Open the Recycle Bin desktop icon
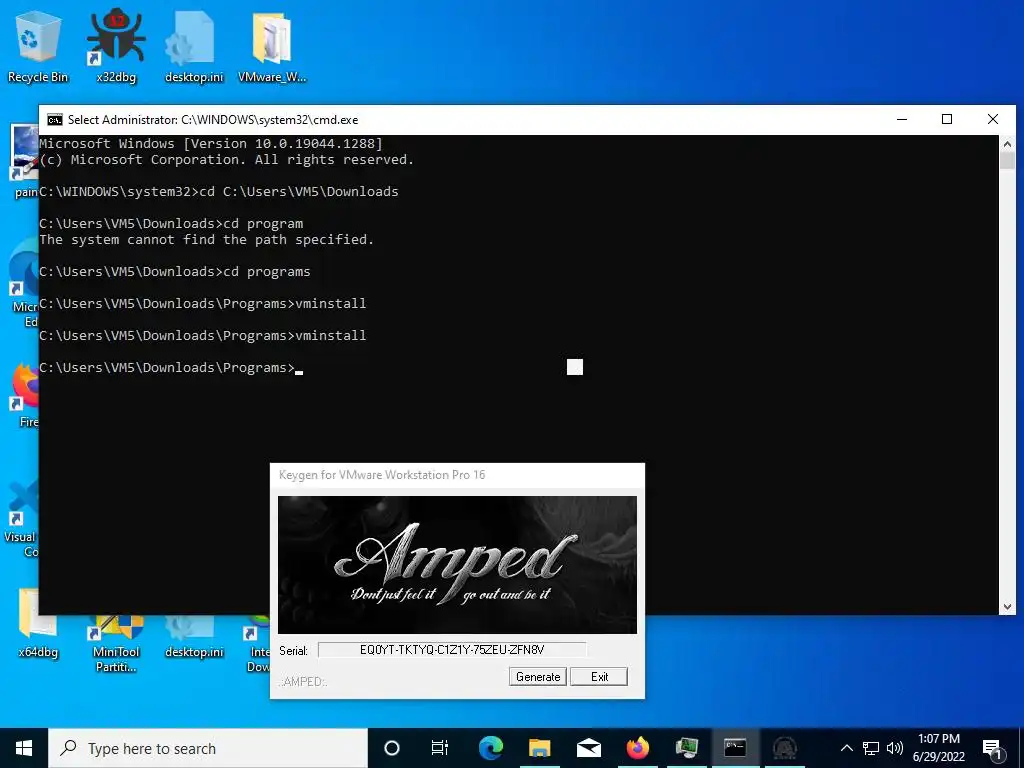Screen dimensions: 1024x768 pos(38,47)
